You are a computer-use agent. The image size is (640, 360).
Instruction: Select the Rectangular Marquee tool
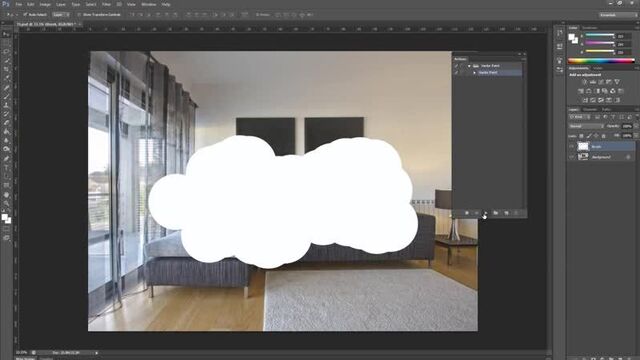6,43
